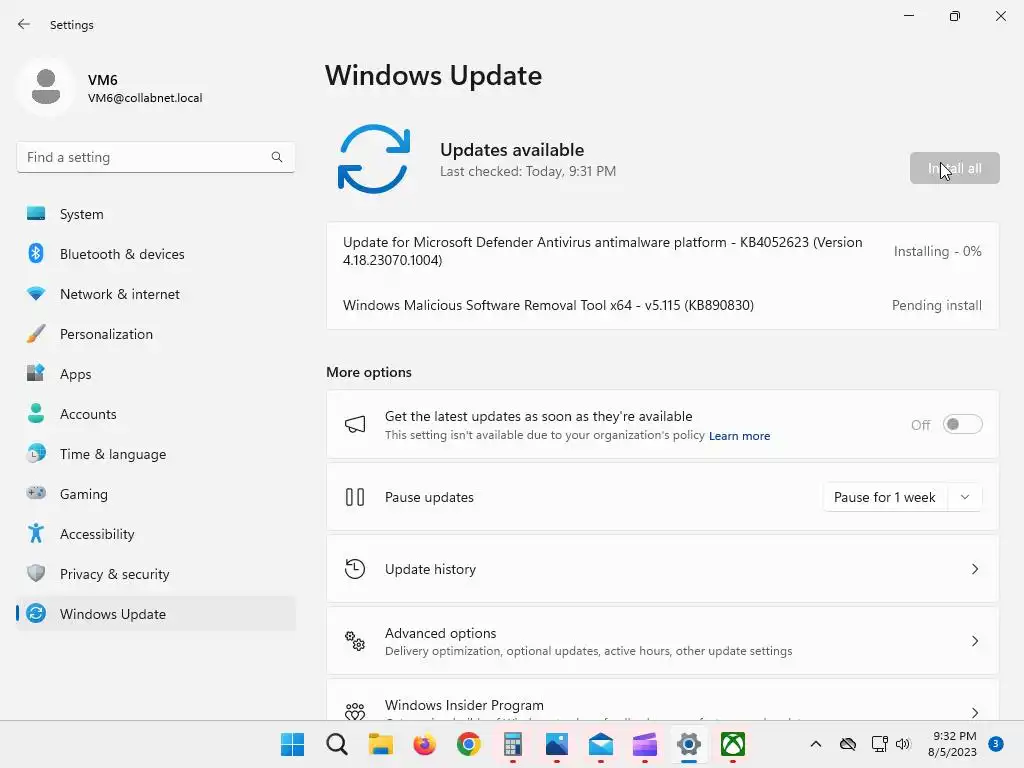The height and width of the screenshot is (768, 1024).
Task: Open the Windows Start menu
Action: point(292,744)
